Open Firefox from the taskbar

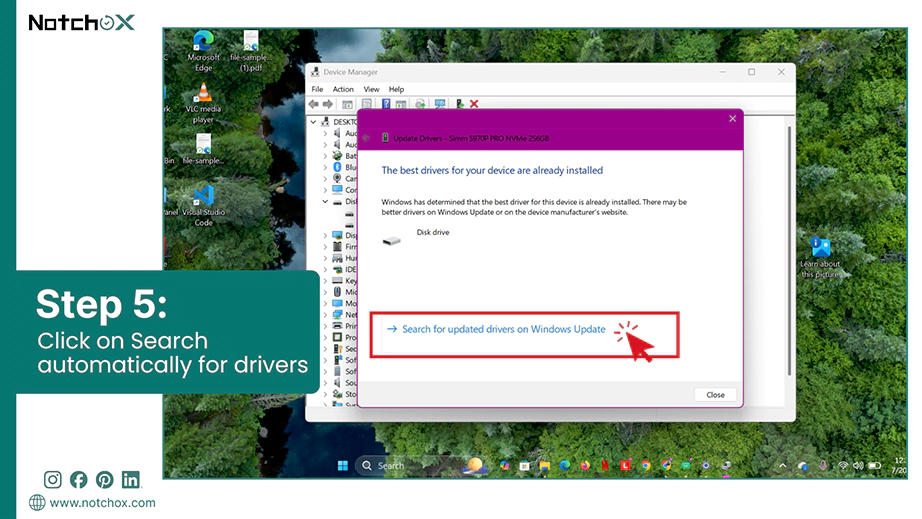(x=585, y=466)
